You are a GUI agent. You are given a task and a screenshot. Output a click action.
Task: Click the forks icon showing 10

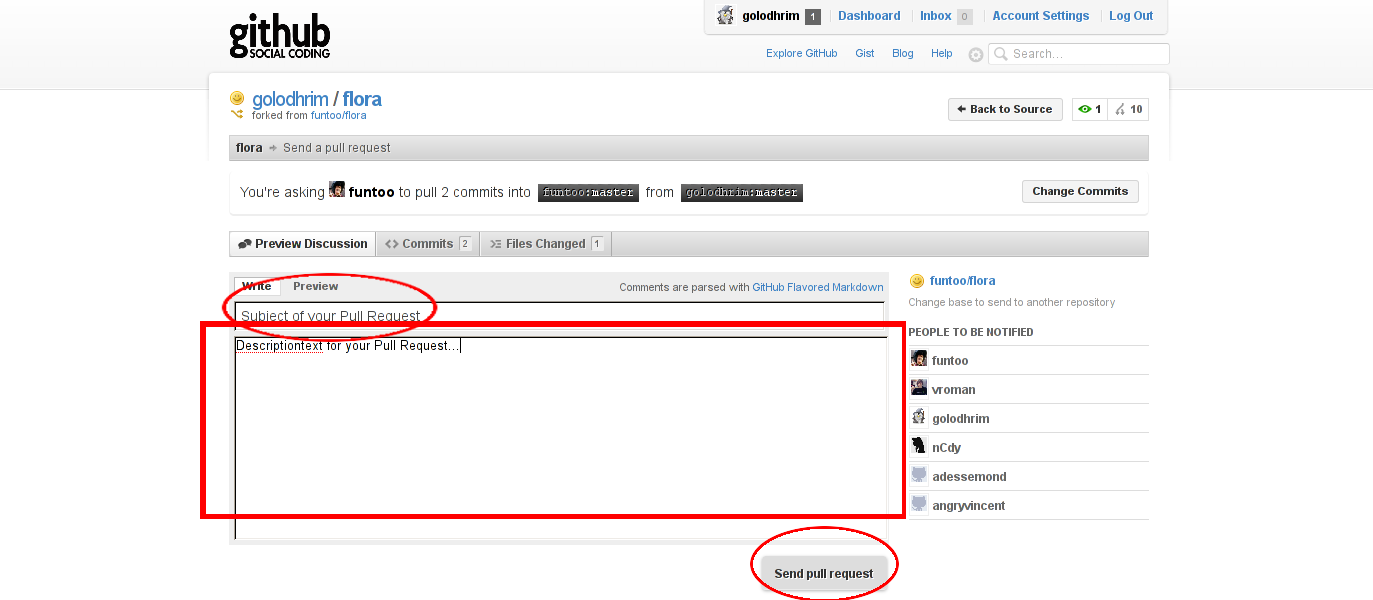pos(1128,110)
